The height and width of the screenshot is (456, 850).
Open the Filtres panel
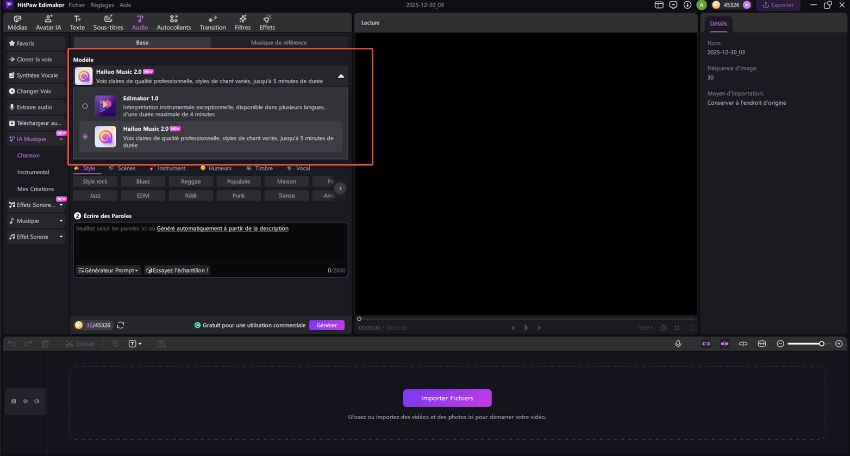pyautogui.click(x=241, y=22)
